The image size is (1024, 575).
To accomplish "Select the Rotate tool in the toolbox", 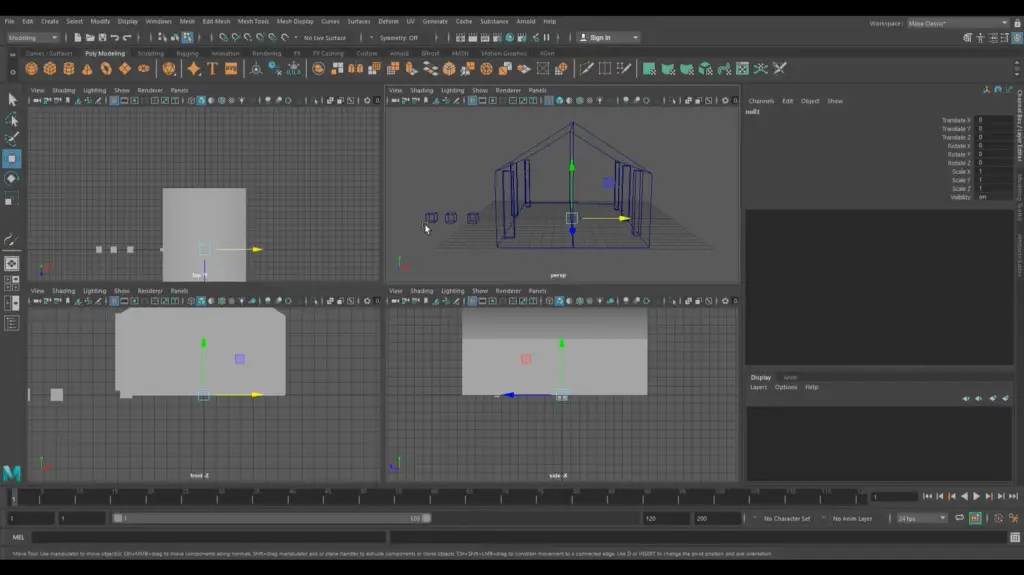I will pos(12,179).
